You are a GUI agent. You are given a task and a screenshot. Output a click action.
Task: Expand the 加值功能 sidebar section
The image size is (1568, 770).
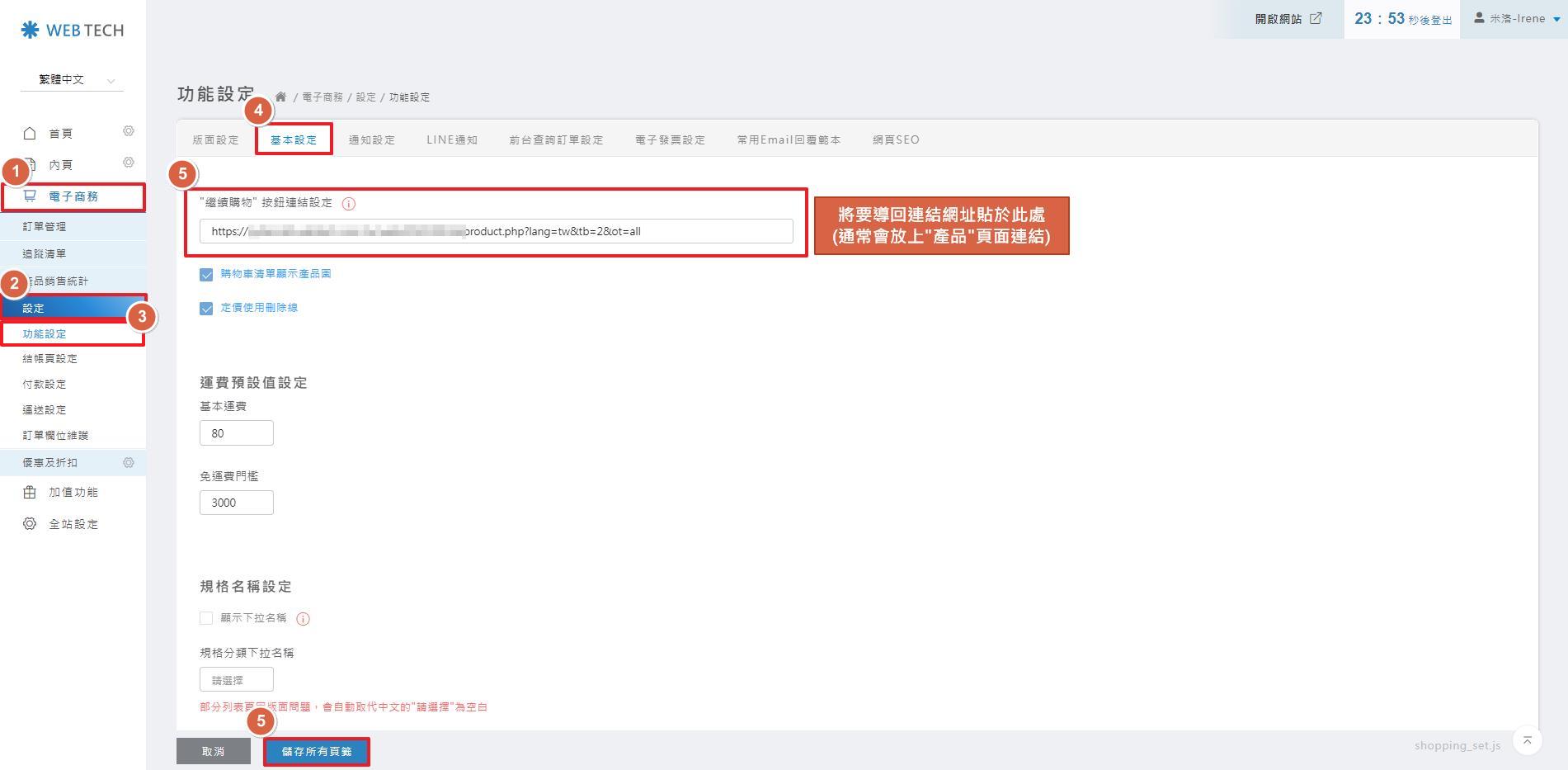[73, 493]
